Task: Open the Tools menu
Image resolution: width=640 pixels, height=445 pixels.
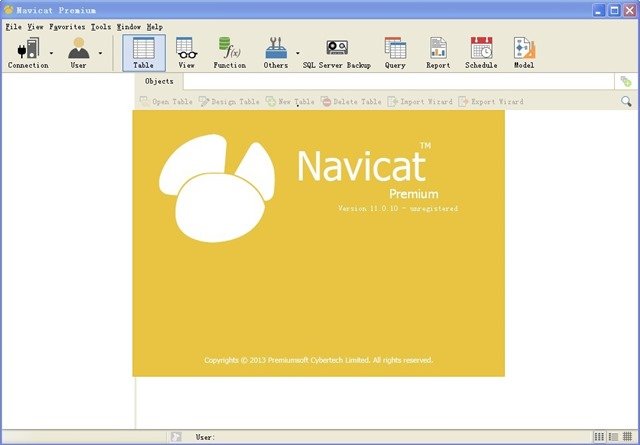Action: [101, 27]
